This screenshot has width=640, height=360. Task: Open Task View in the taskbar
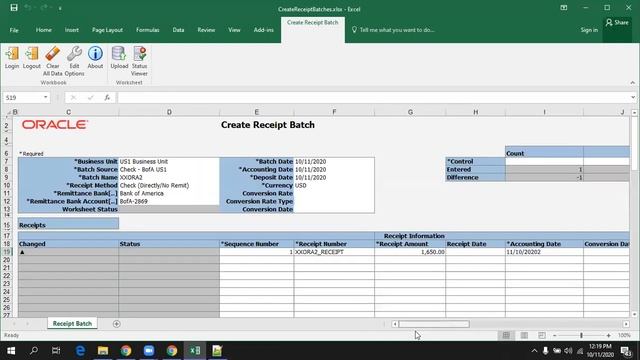(x=56, y=351)
